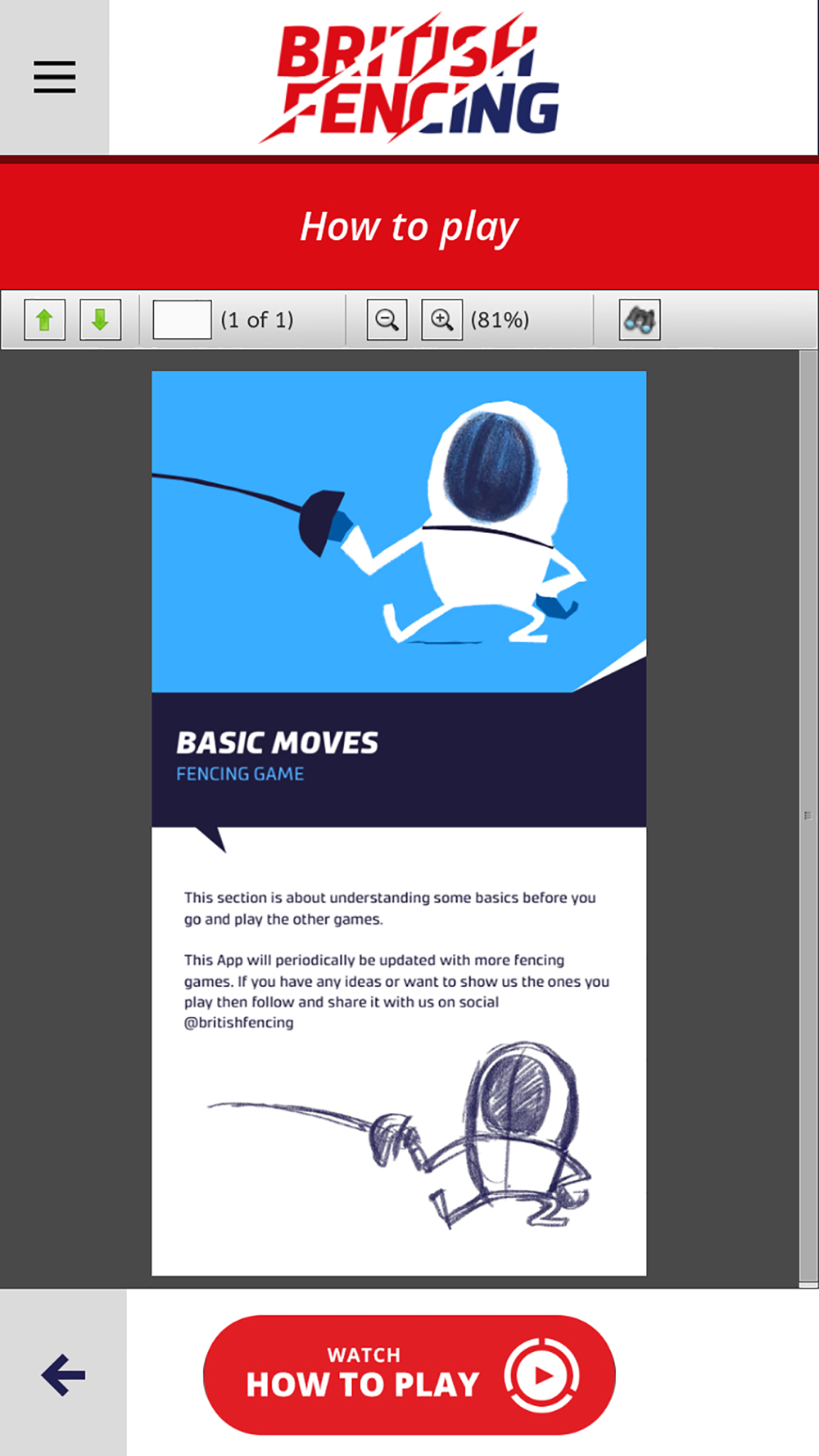The height and width of the screenshot is (1456, 819).
Task: Go back using the left arrow
Action: pyautogui.click(x=63, y=1374)
